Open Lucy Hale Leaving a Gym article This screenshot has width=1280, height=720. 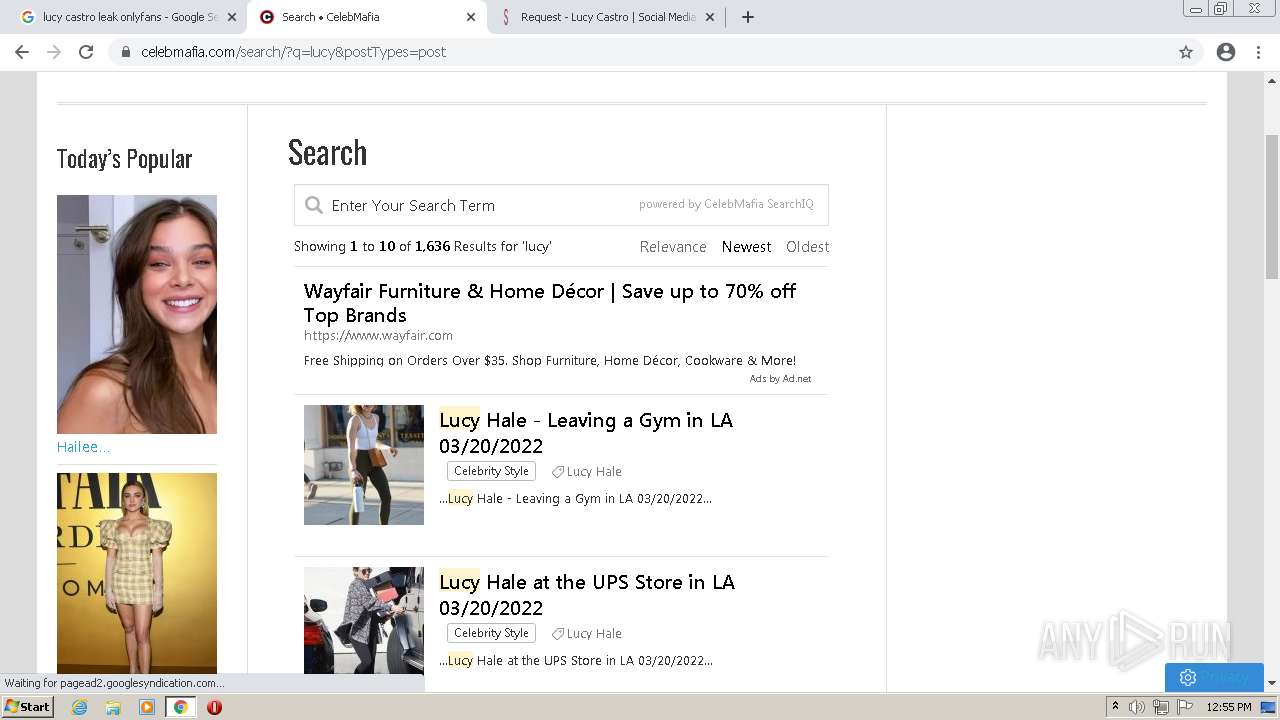586,433
